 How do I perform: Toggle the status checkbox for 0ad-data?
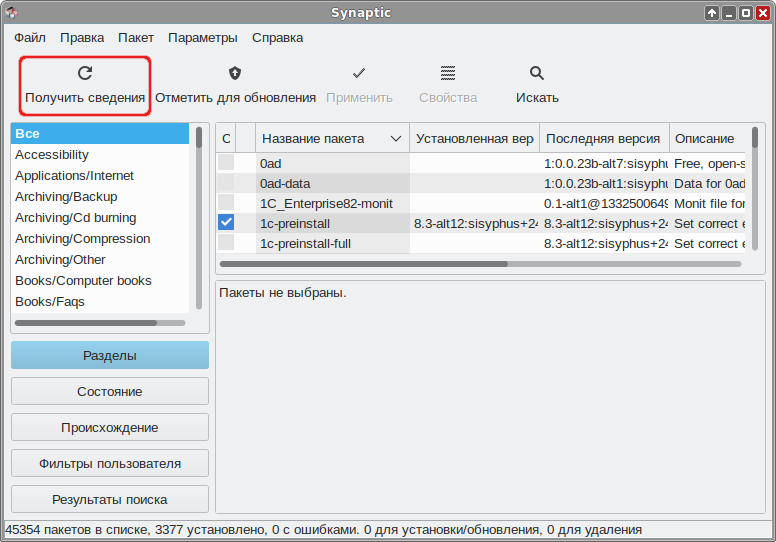click(226, 182)
